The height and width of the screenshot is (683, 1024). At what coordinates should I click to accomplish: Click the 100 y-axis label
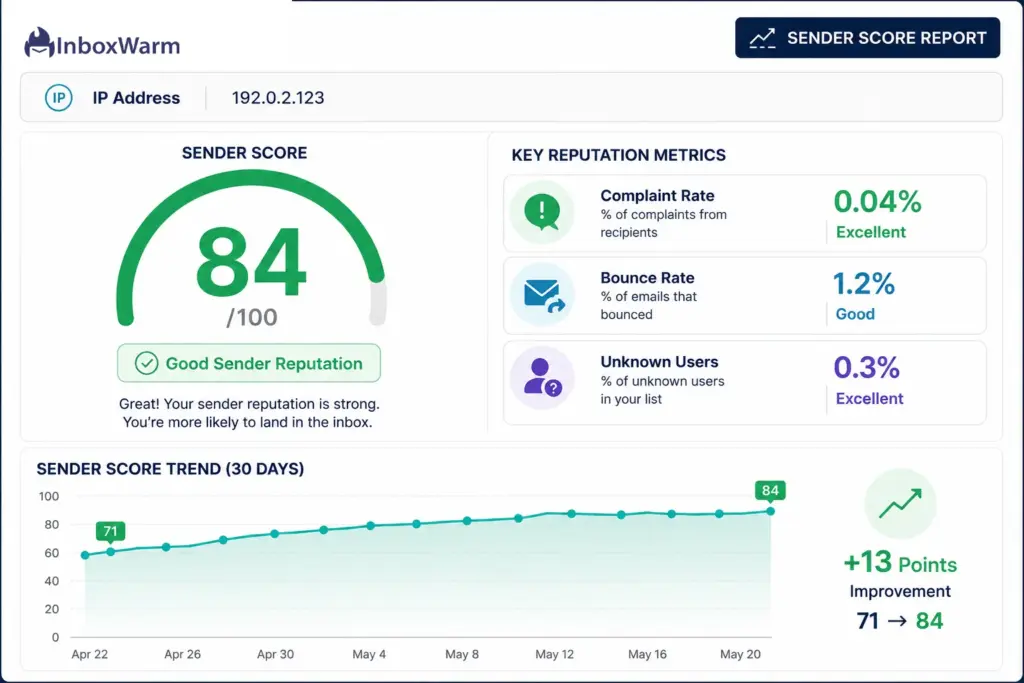coord(49,496)
